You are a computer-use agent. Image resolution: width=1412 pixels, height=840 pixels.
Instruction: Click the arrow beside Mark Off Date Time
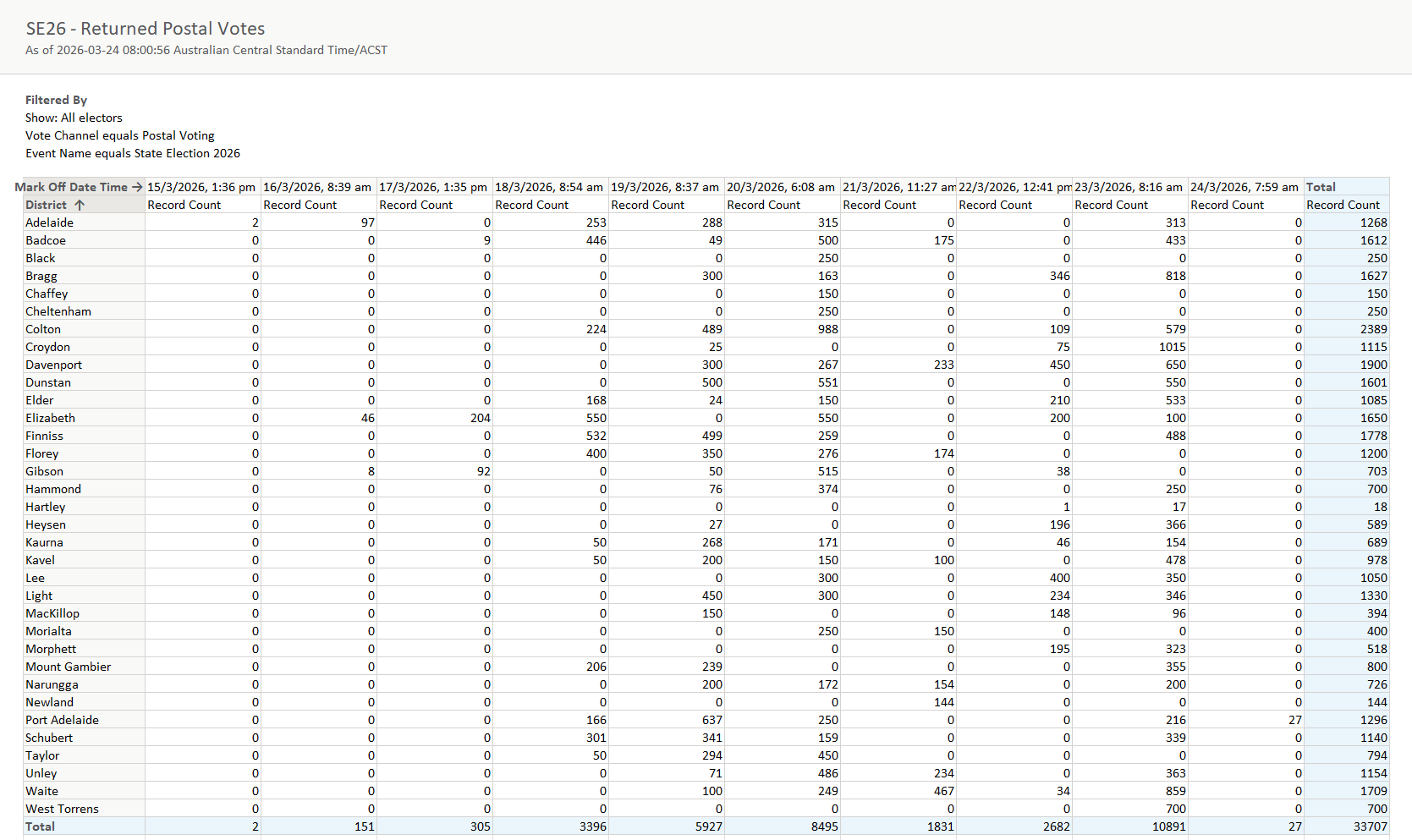tap(137, 187)
